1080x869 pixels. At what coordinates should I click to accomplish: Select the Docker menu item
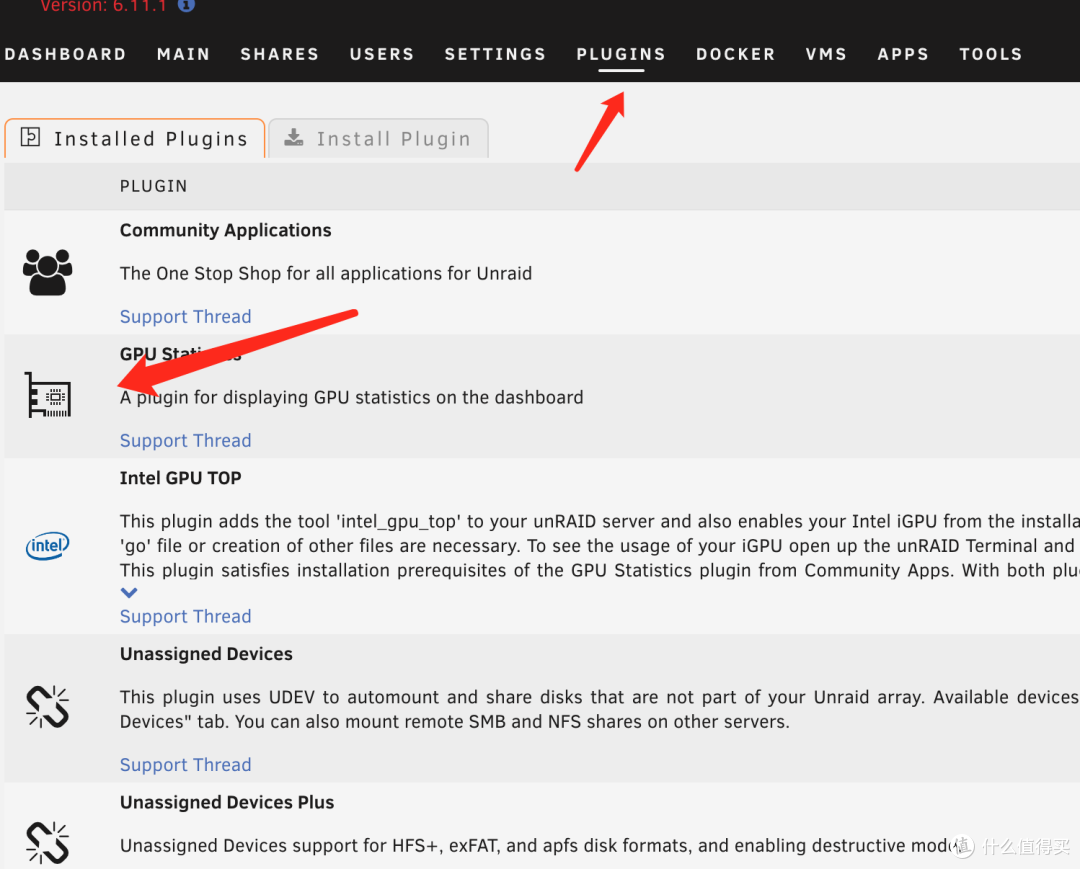(x=735, y=54)
